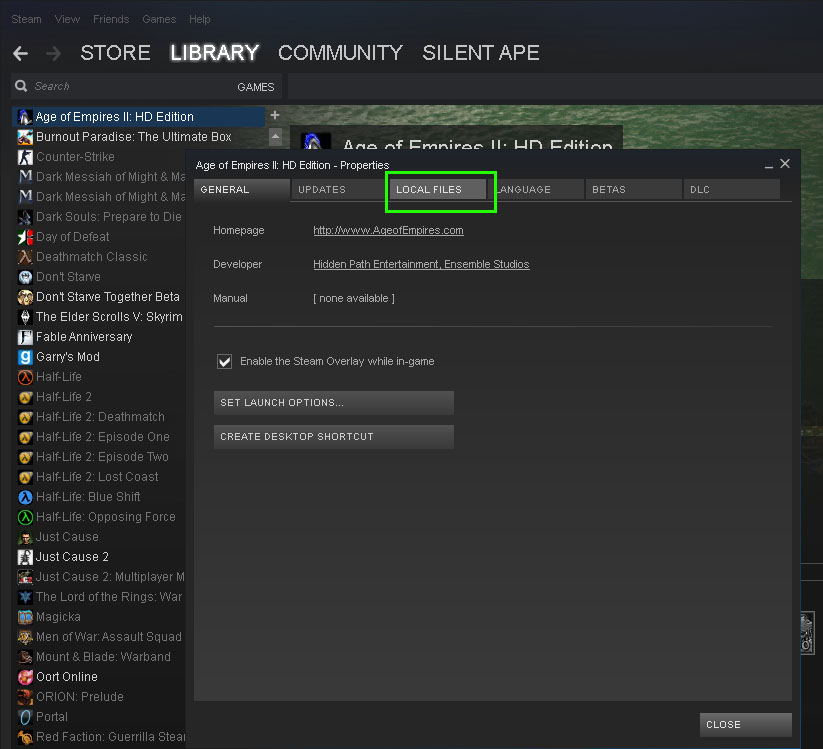823x749 pixels.
Task: Click the Half-Life: Opposing Force icon
Action: click(25, 517)
